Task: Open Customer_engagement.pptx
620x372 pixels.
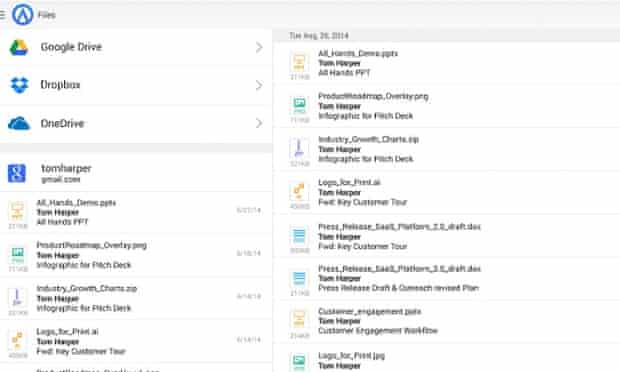Action: click(x=447, y=321)
